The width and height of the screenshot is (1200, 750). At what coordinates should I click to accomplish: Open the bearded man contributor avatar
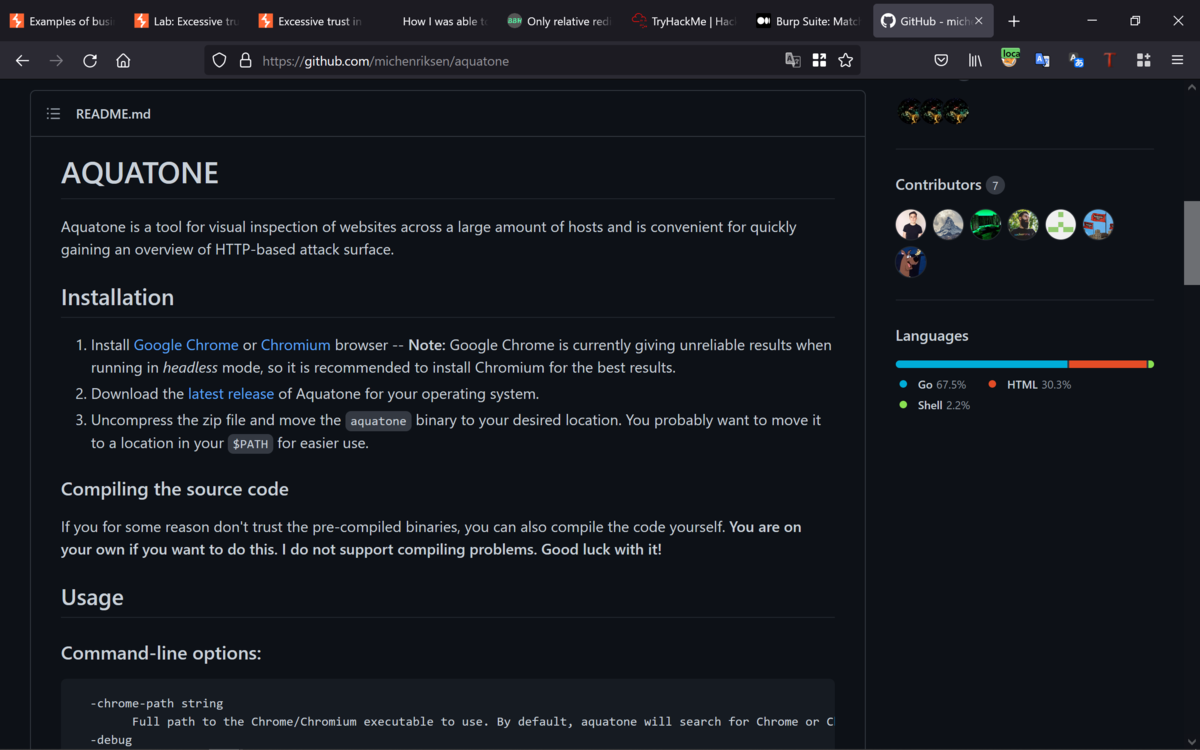pos(1023,225)
